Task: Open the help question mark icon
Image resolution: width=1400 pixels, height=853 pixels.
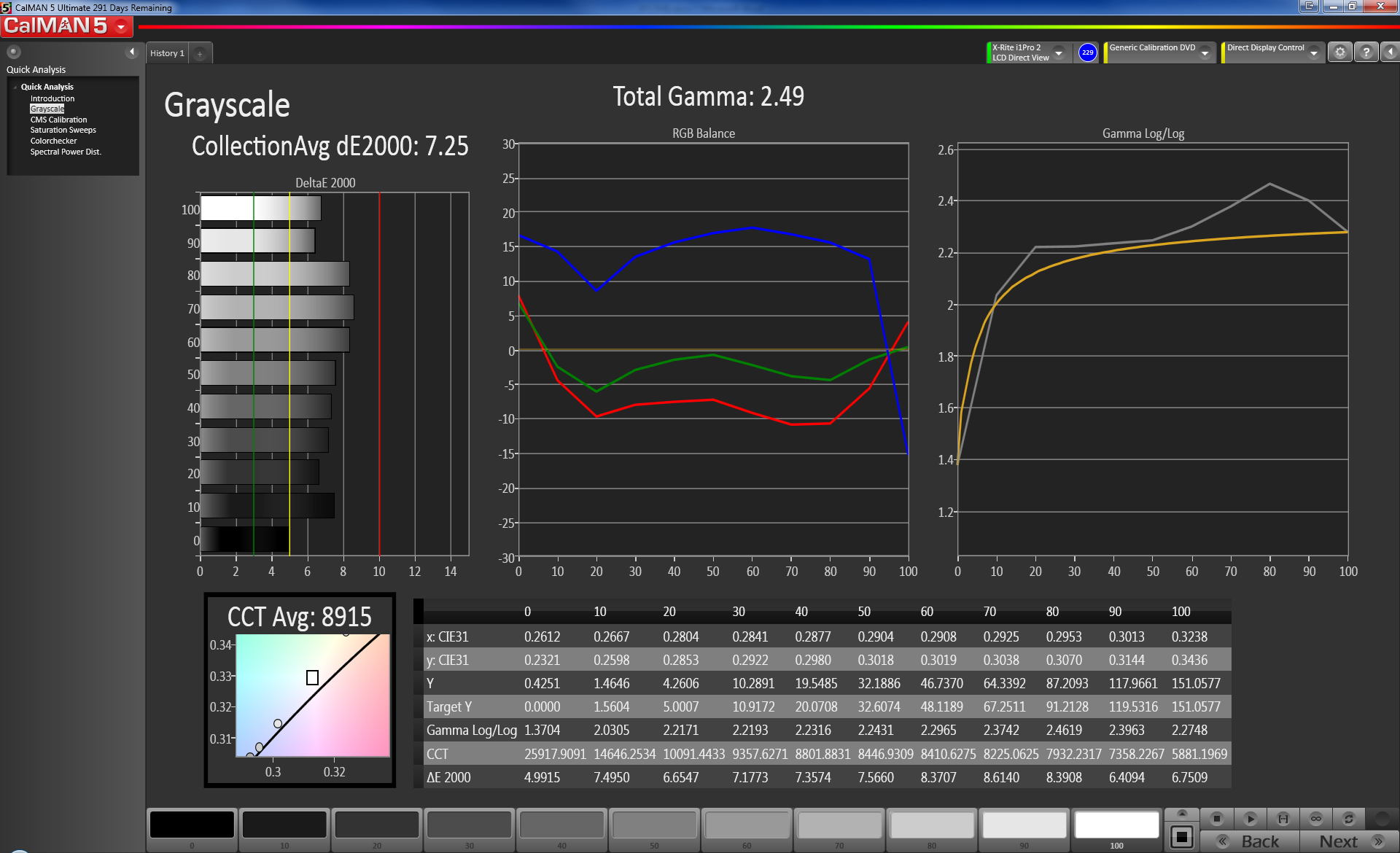Action: [x=1366, y=52]
